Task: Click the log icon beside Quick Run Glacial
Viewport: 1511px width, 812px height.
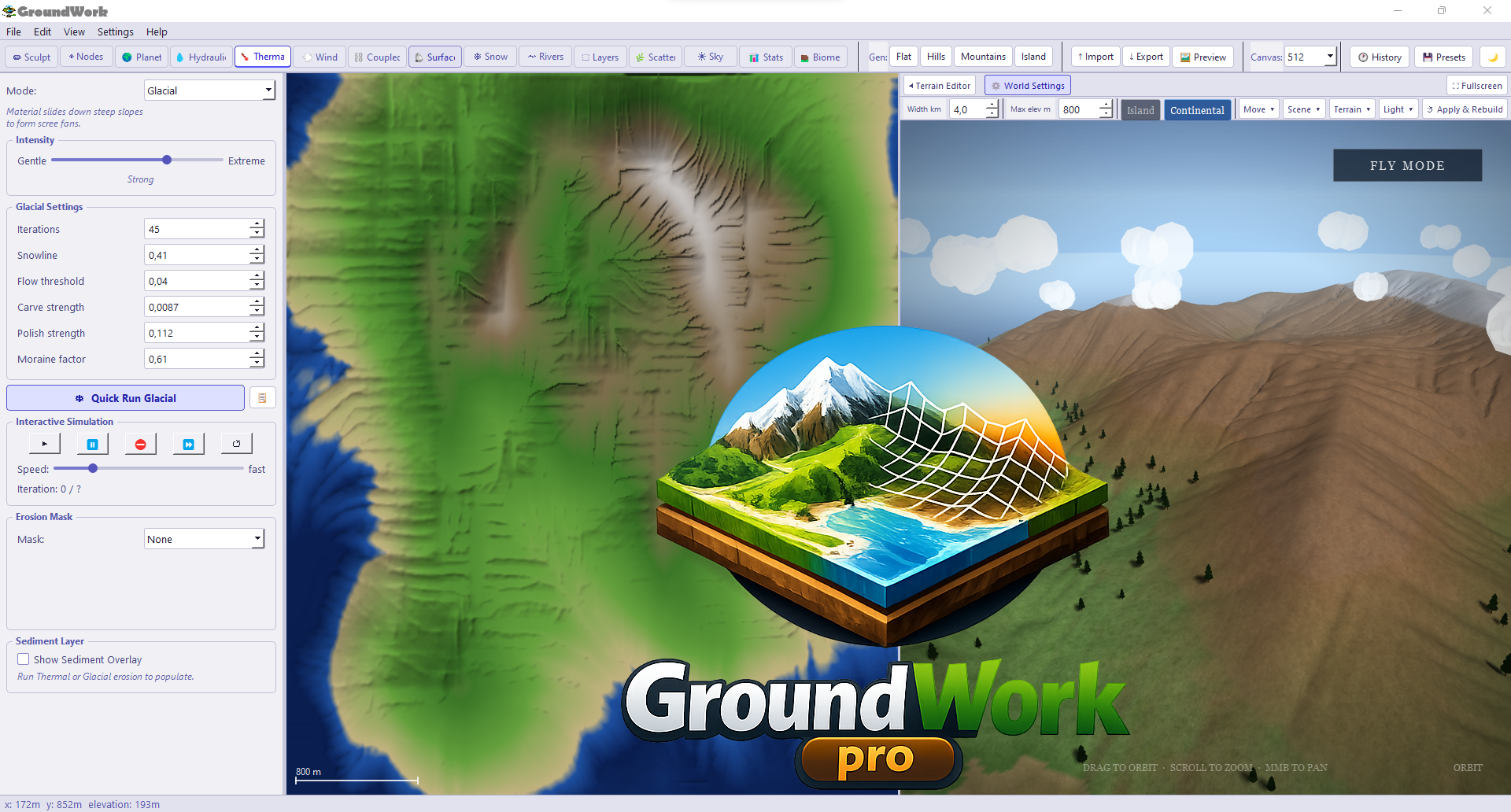Action: point(262,398)
